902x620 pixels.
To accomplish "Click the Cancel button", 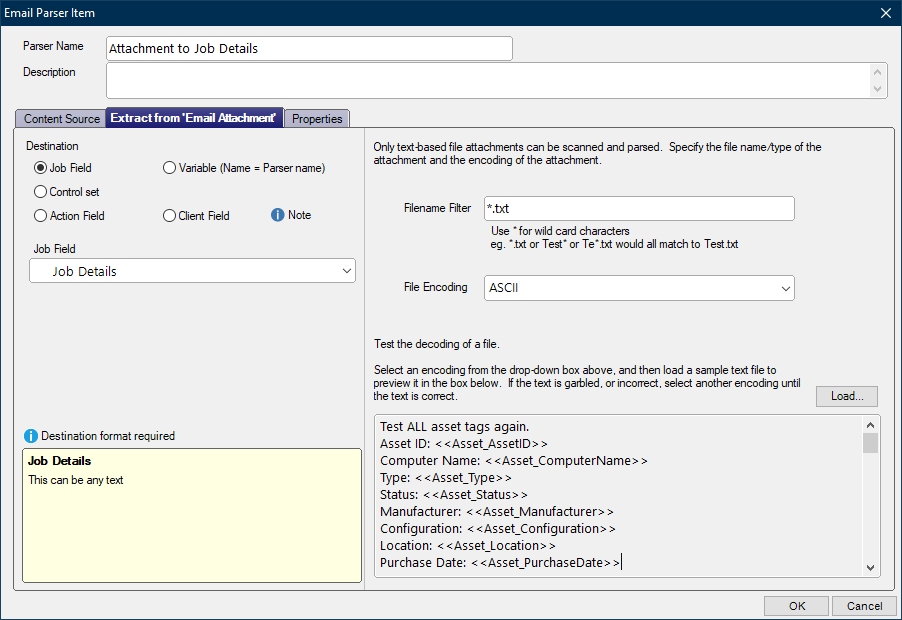I will (864, 606).
